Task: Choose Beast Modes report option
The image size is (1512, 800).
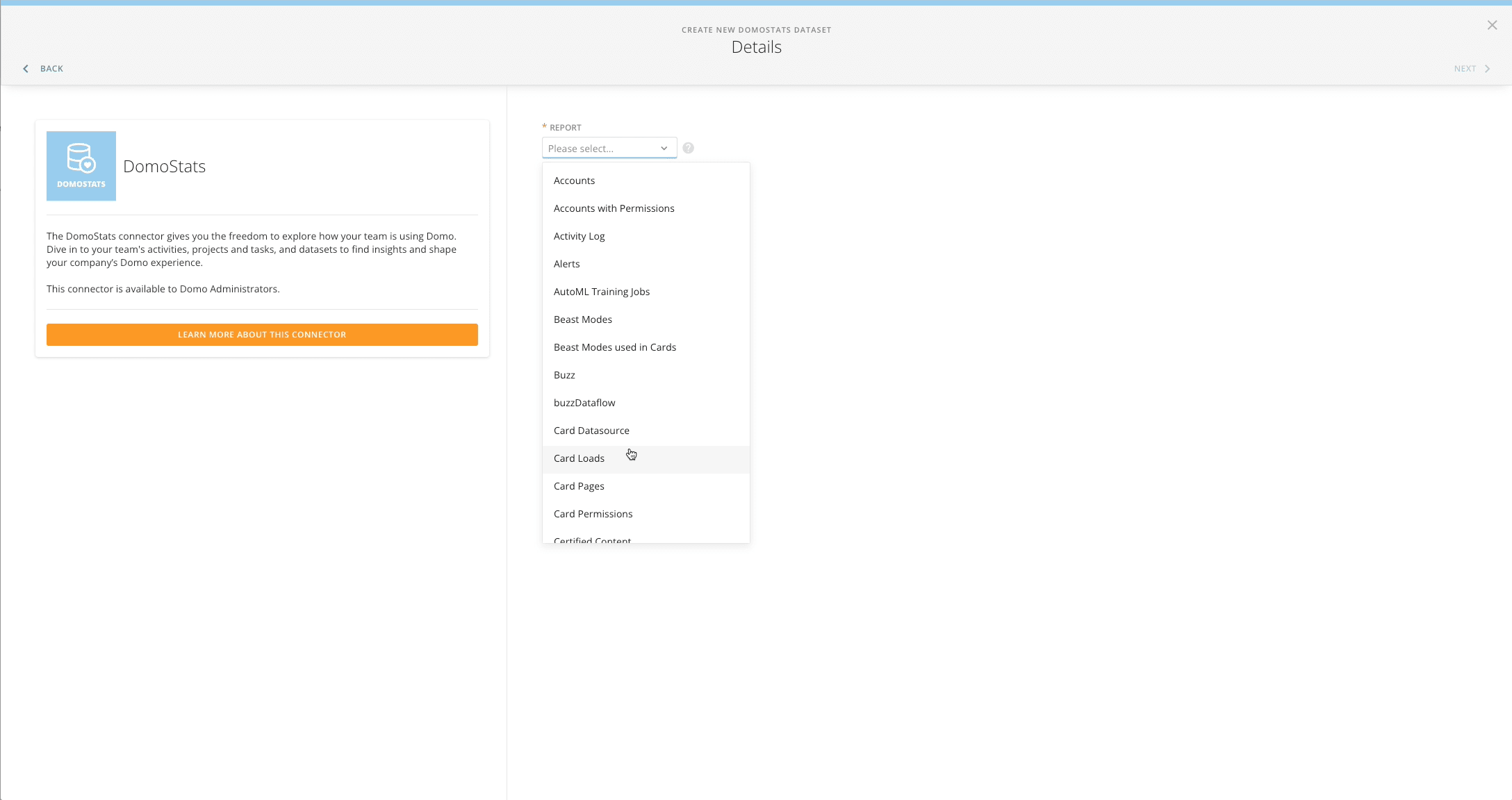Action: 582,319
